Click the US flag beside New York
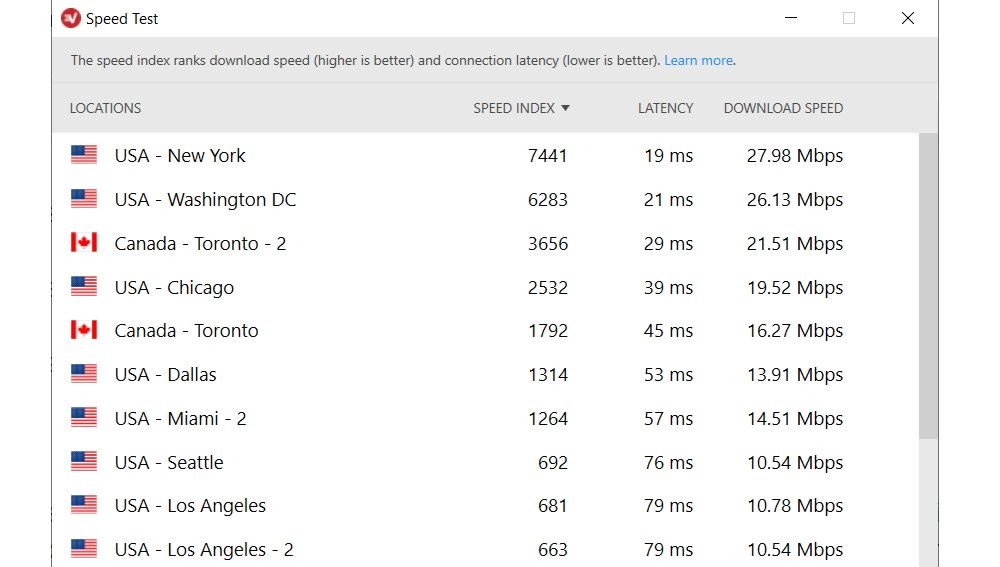Screen dimensions: 1000x567 (84, 155)
